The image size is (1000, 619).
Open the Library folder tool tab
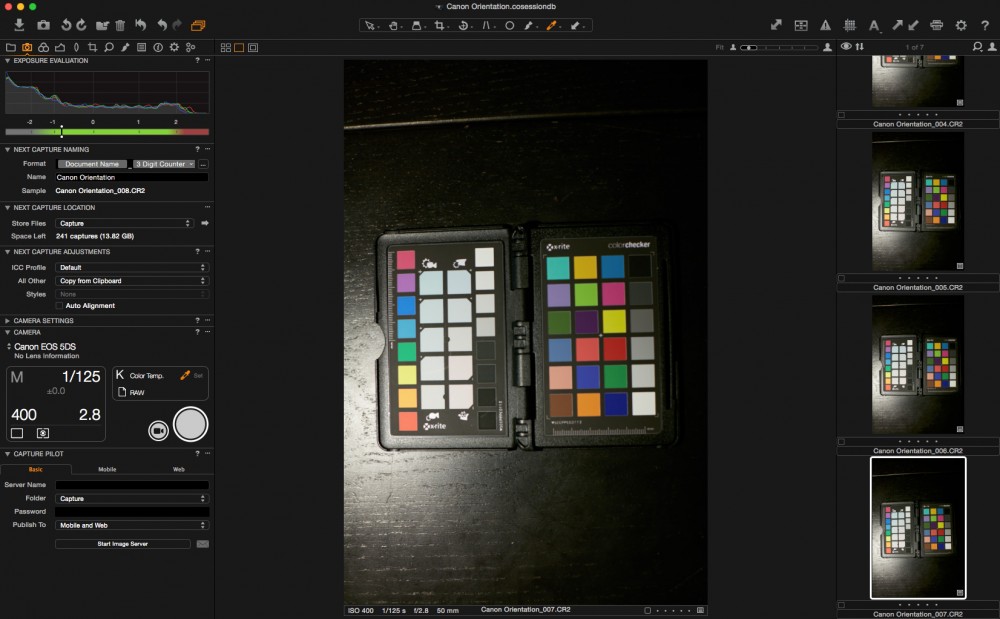[x=11, y=47]
